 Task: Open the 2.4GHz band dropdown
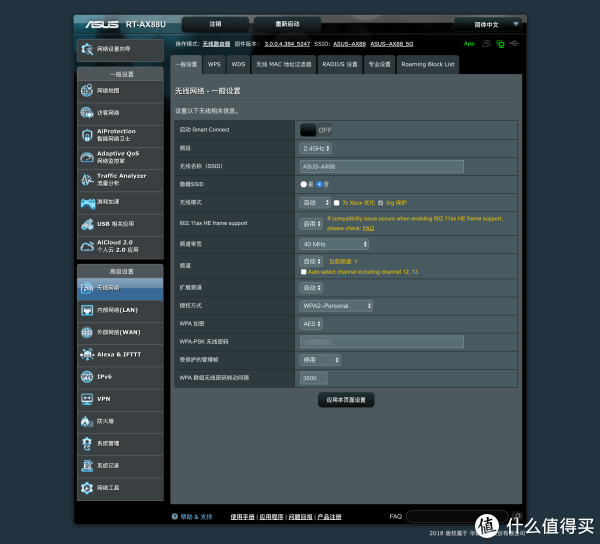pyautogui.click(x=318, y=148)
